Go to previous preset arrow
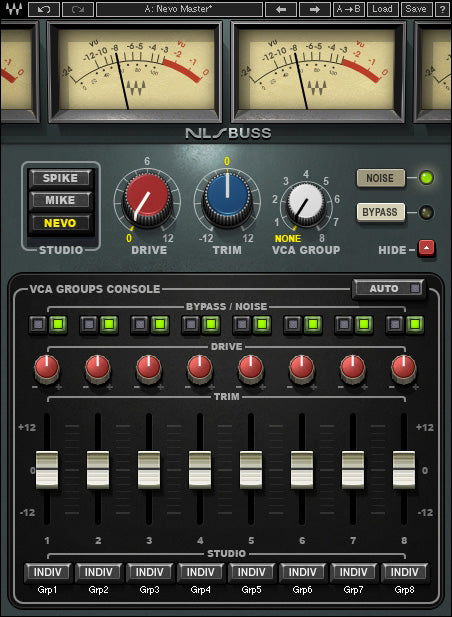 (281, 9)
